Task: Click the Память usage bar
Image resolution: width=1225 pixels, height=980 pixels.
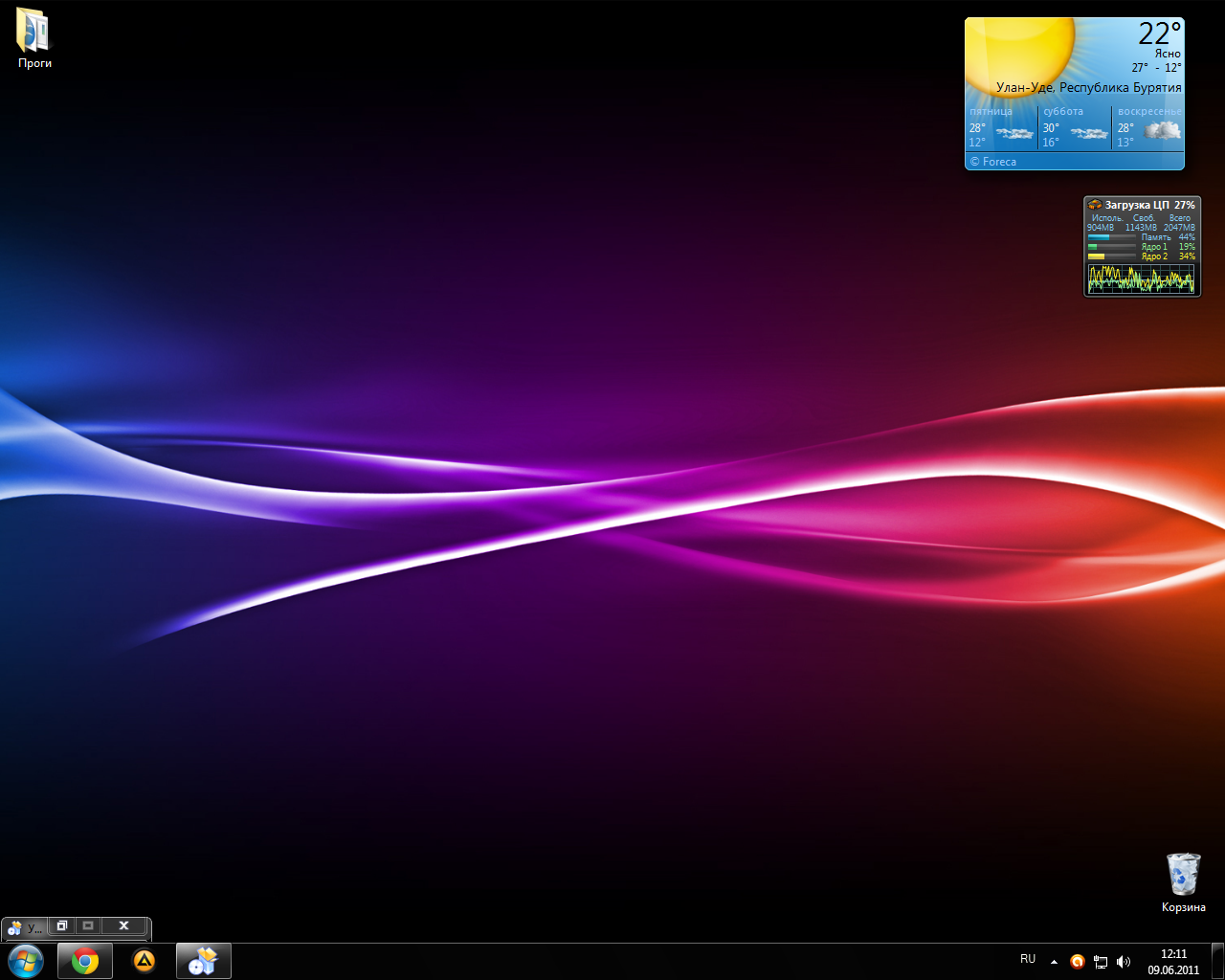Action: click(x=1111, y=237)
